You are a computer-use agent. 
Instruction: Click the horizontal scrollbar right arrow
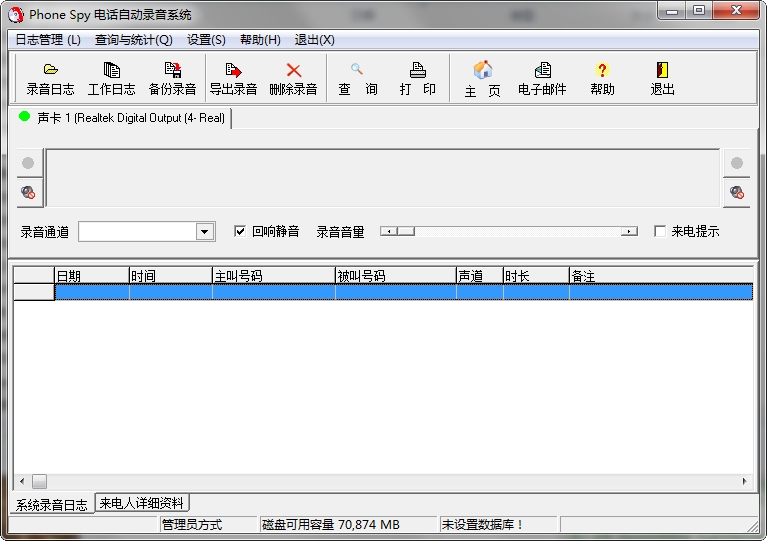tap(744, 481)
